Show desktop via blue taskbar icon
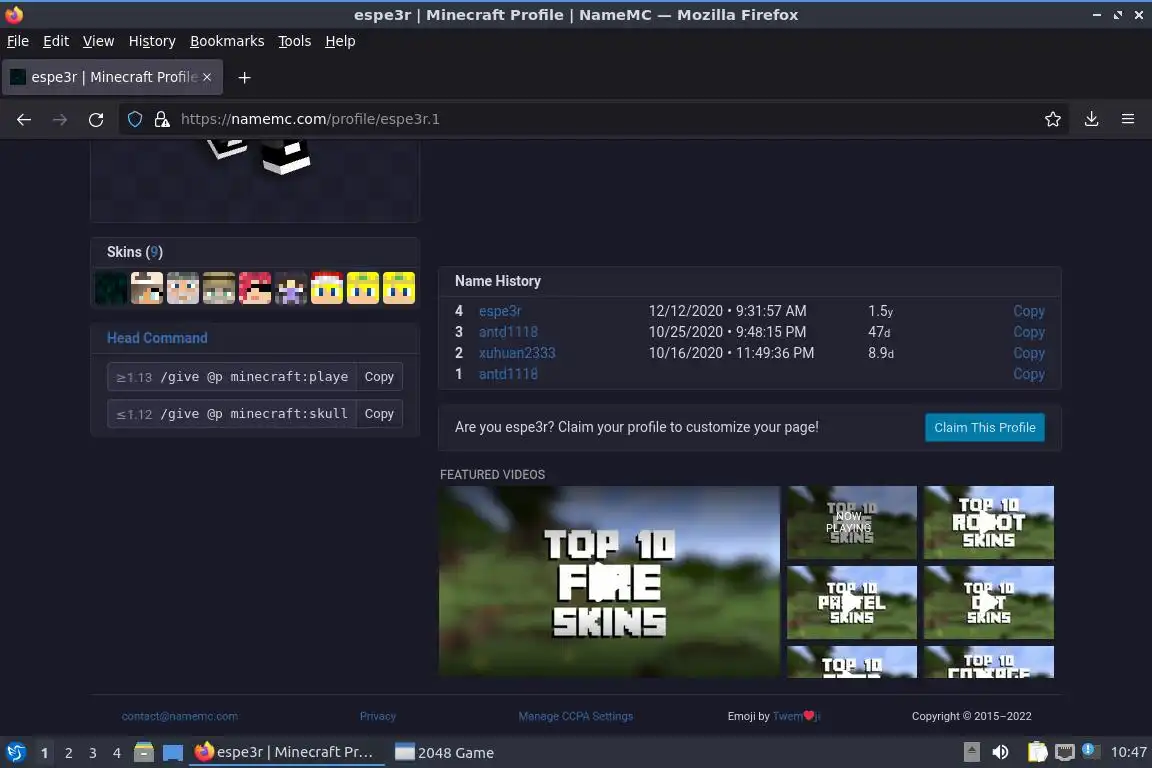The image size is (1152, 768). 173,753
